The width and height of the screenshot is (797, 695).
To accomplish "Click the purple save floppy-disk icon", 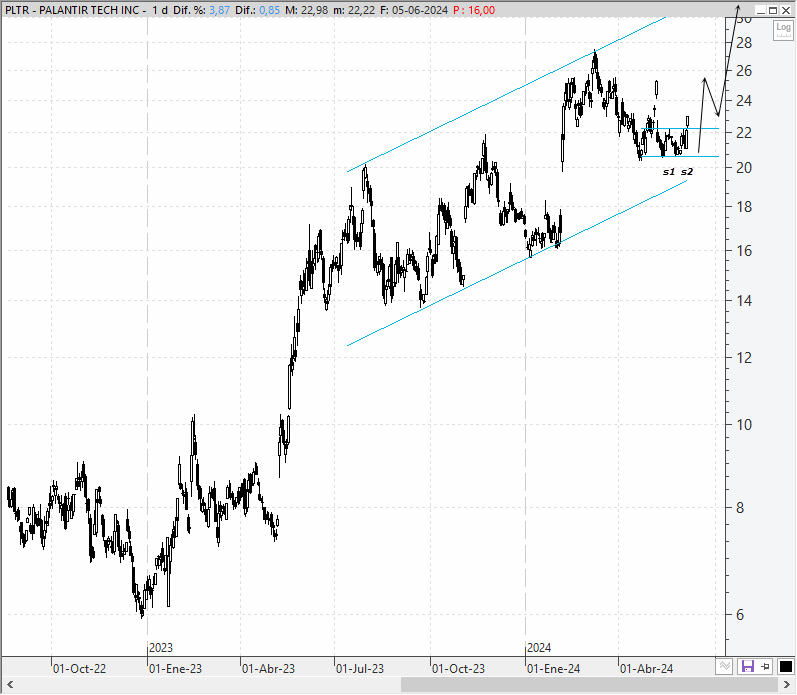I will tap(747, 666).
